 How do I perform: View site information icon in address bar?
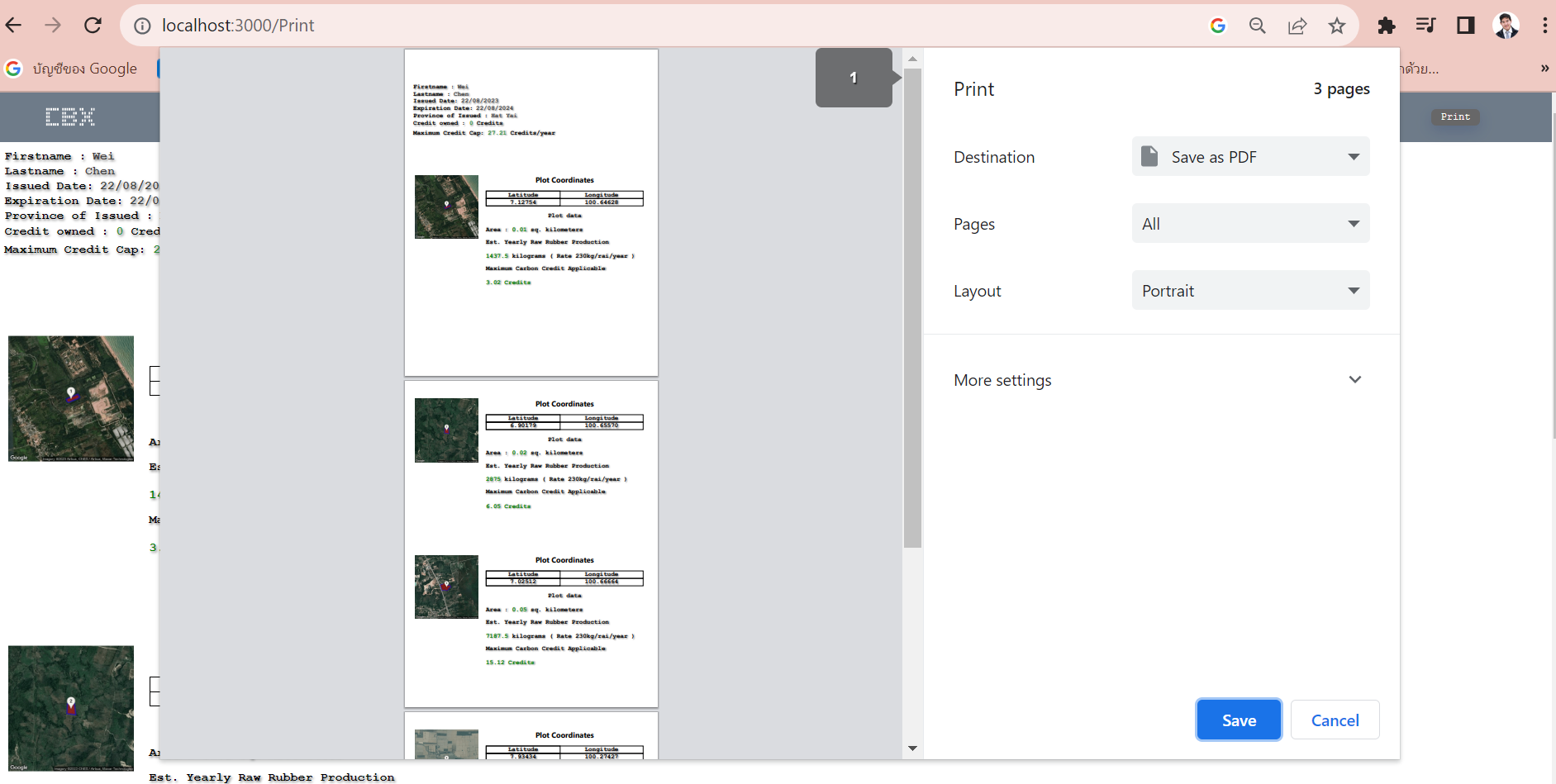tap(142, 26)
